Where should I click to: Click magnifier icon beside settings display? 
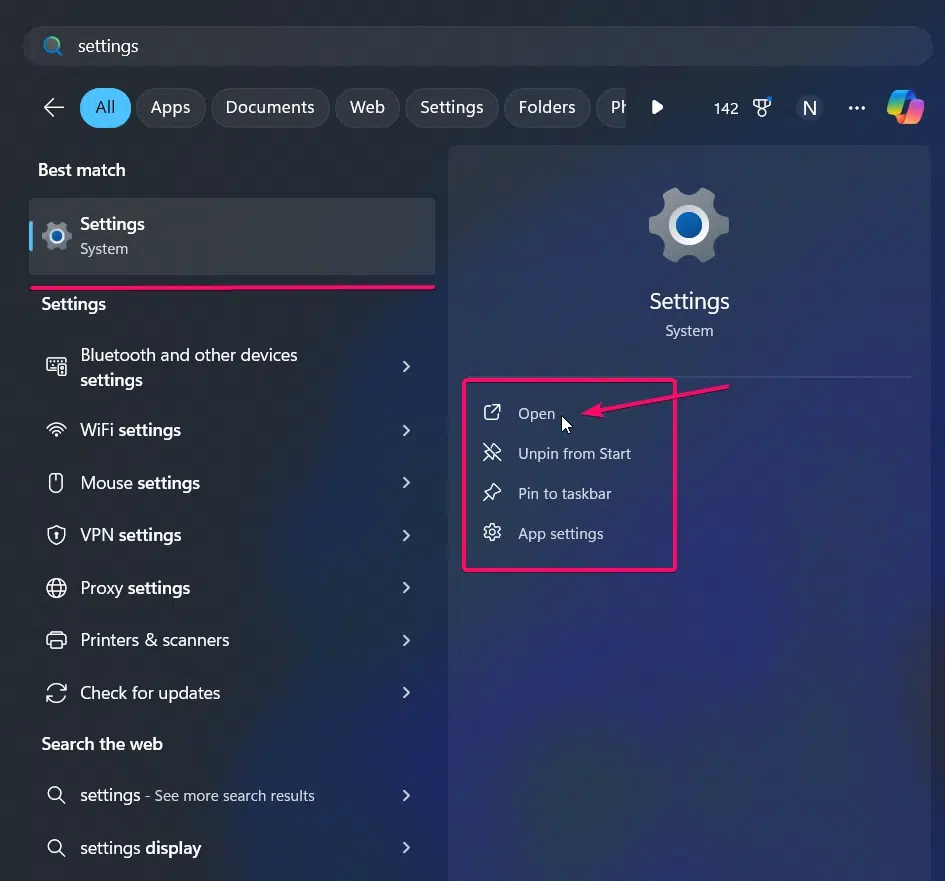(56, 847)
